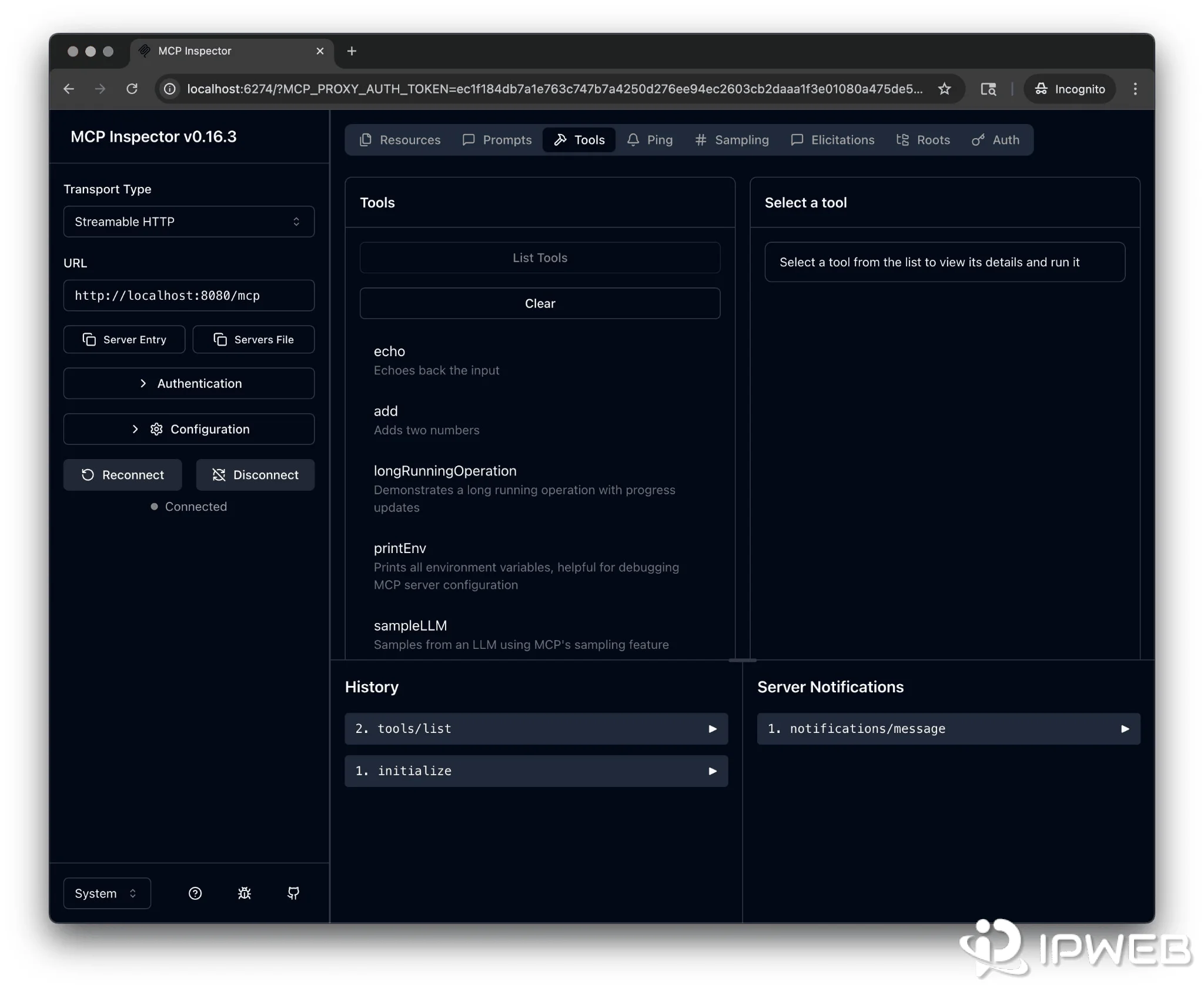The image size is (1204, 988).
Task: Copy the Server Entry configuration
Action: click(124, 339)
